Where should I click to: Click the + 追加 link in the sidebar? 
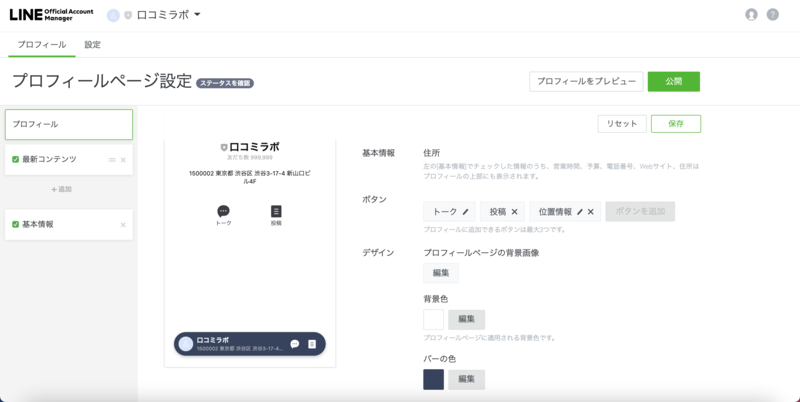62,189
